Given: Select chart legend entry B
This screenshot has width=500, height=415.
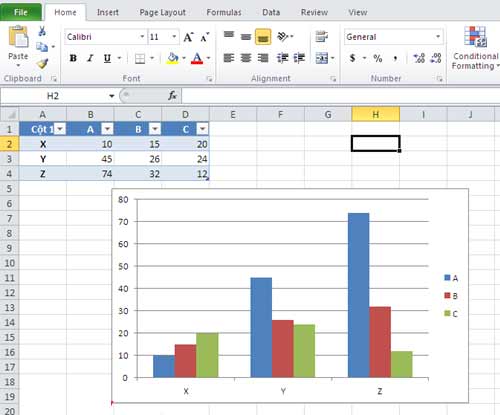Looking at the screenshot, I should [451, 296].
